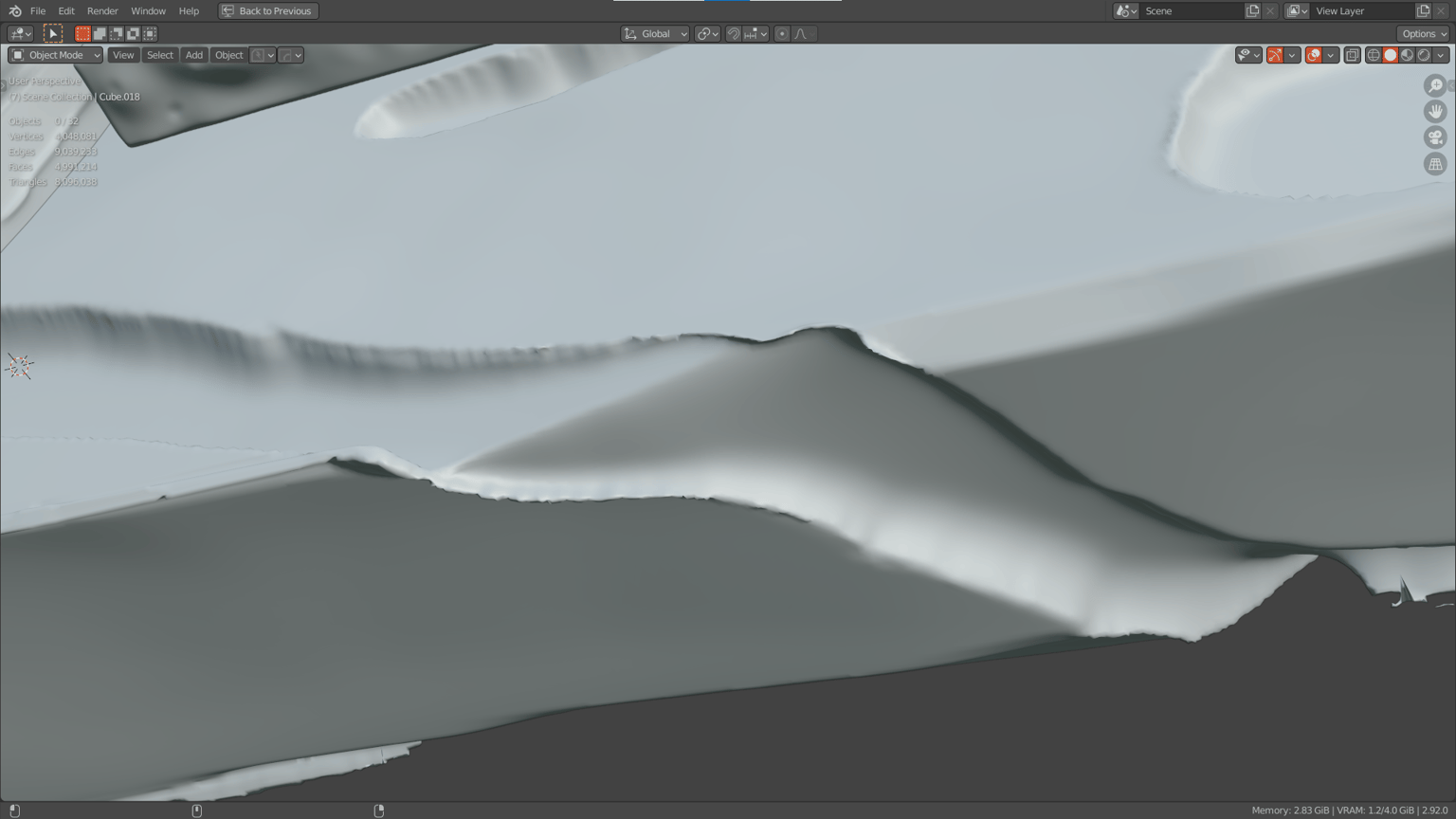The height and width of the screenshot is (819, 1456).
Task: Open the Object menu in viewport header
Action: [x=228, y=55]
